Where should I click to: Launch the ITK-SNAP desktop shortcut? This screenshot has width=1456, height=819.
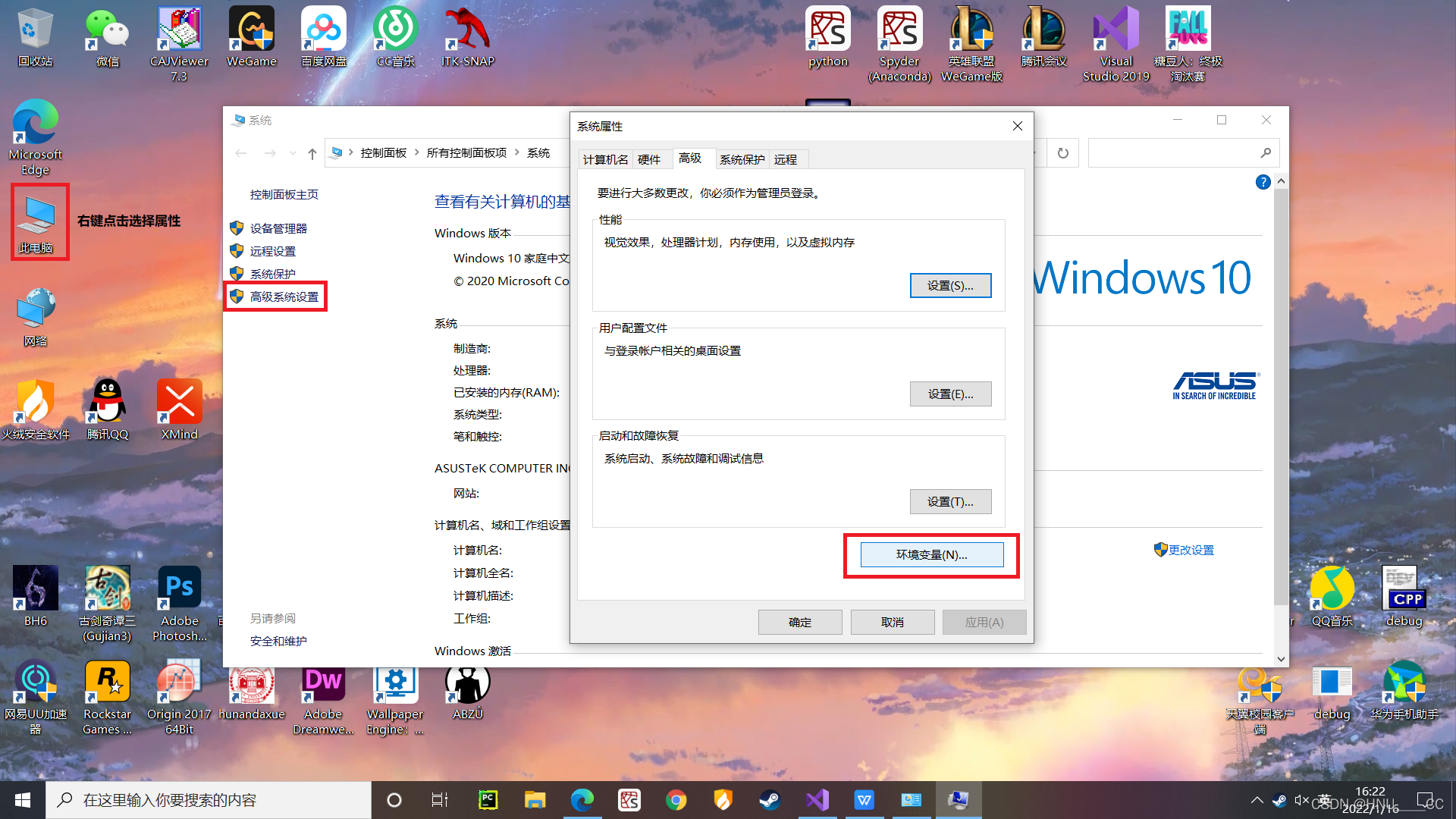(467, 30)
